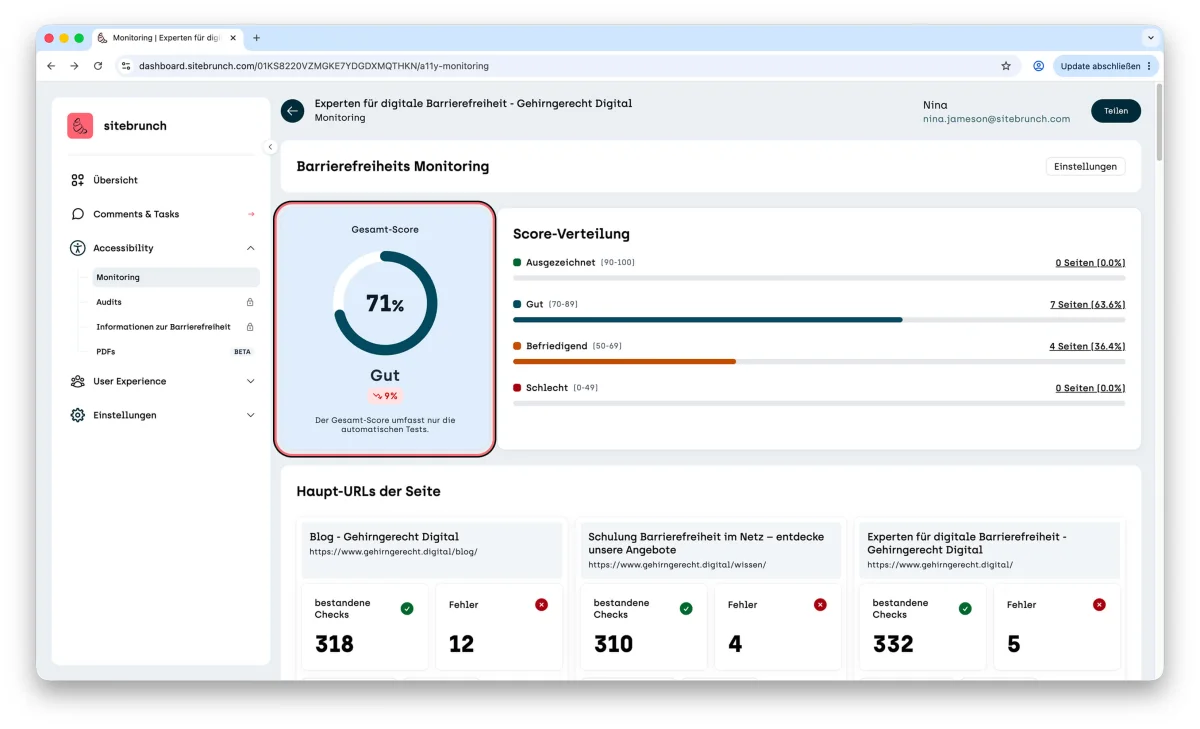The height and width of the screenshot is (729, 1200).
Task: Open the 0 Seiten link for Schlecht
Action: pos(1090,388)
